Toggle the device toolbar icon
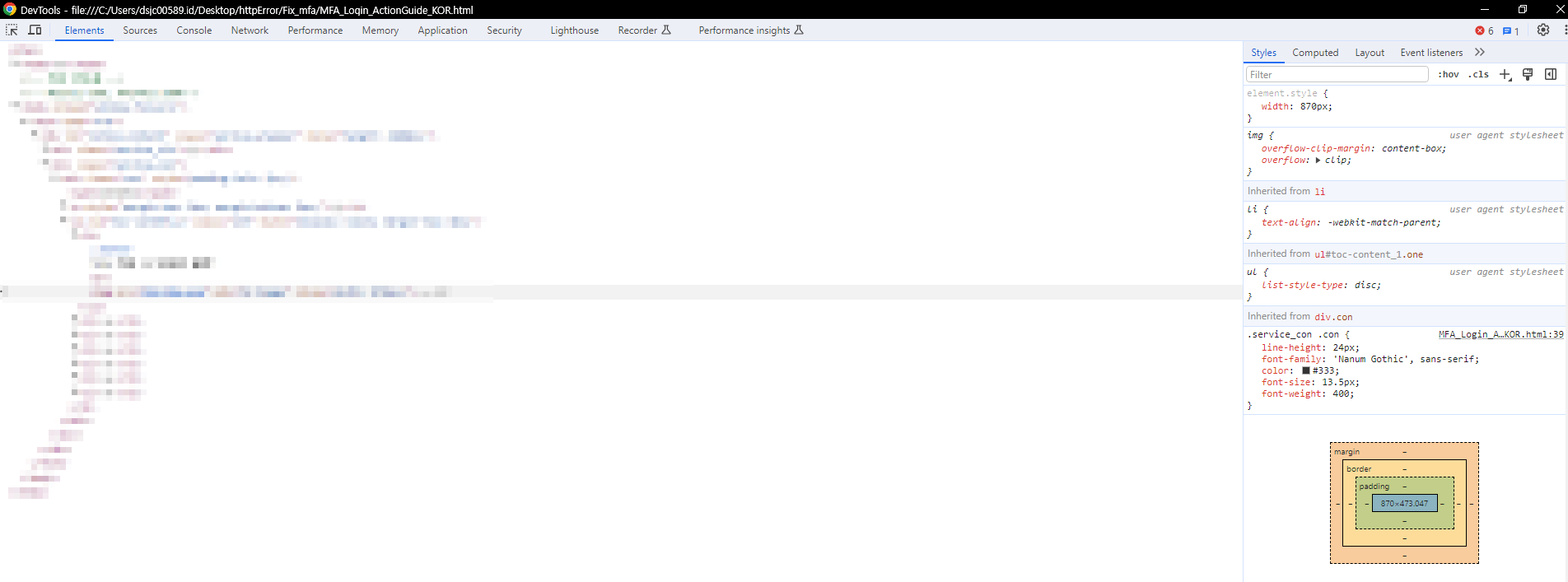Image resolution: width=1568 pixels, height=582 pixels. [x=35, y=30]
